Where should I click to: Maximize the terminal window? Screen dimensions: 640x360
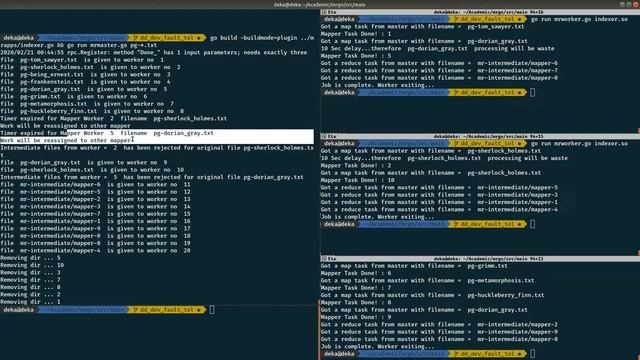[629, 4]
